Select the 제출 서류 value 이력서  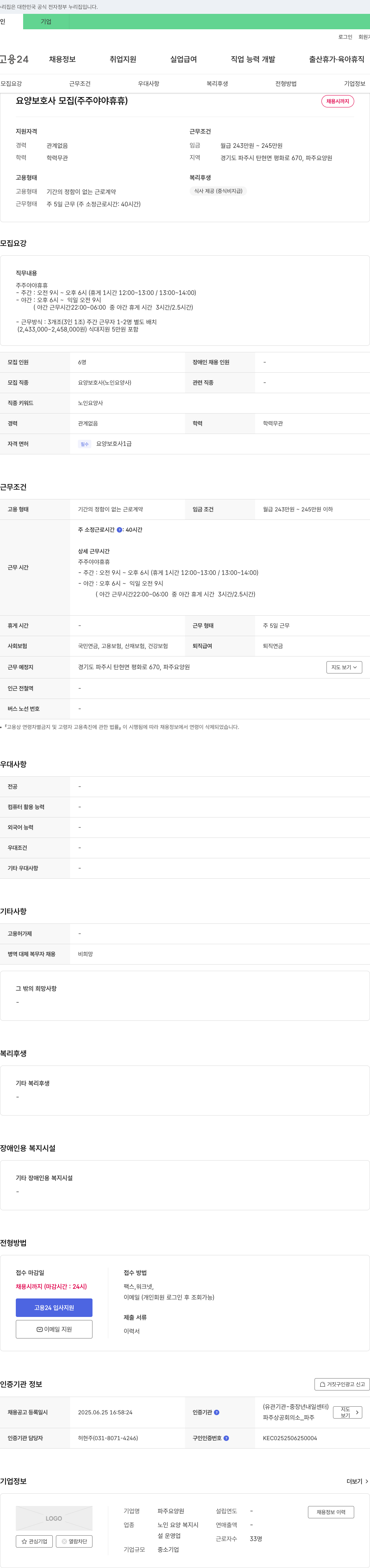pos(132,1331)
